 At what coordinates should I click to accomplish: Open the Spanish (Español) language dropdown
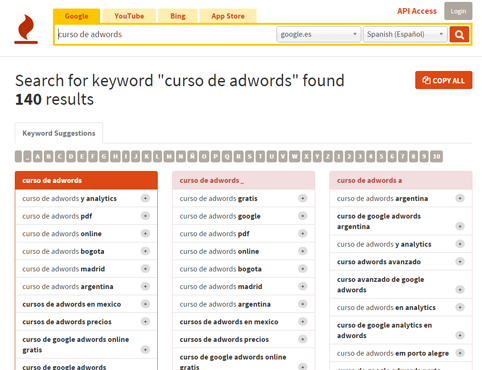[x=405, y=34]
